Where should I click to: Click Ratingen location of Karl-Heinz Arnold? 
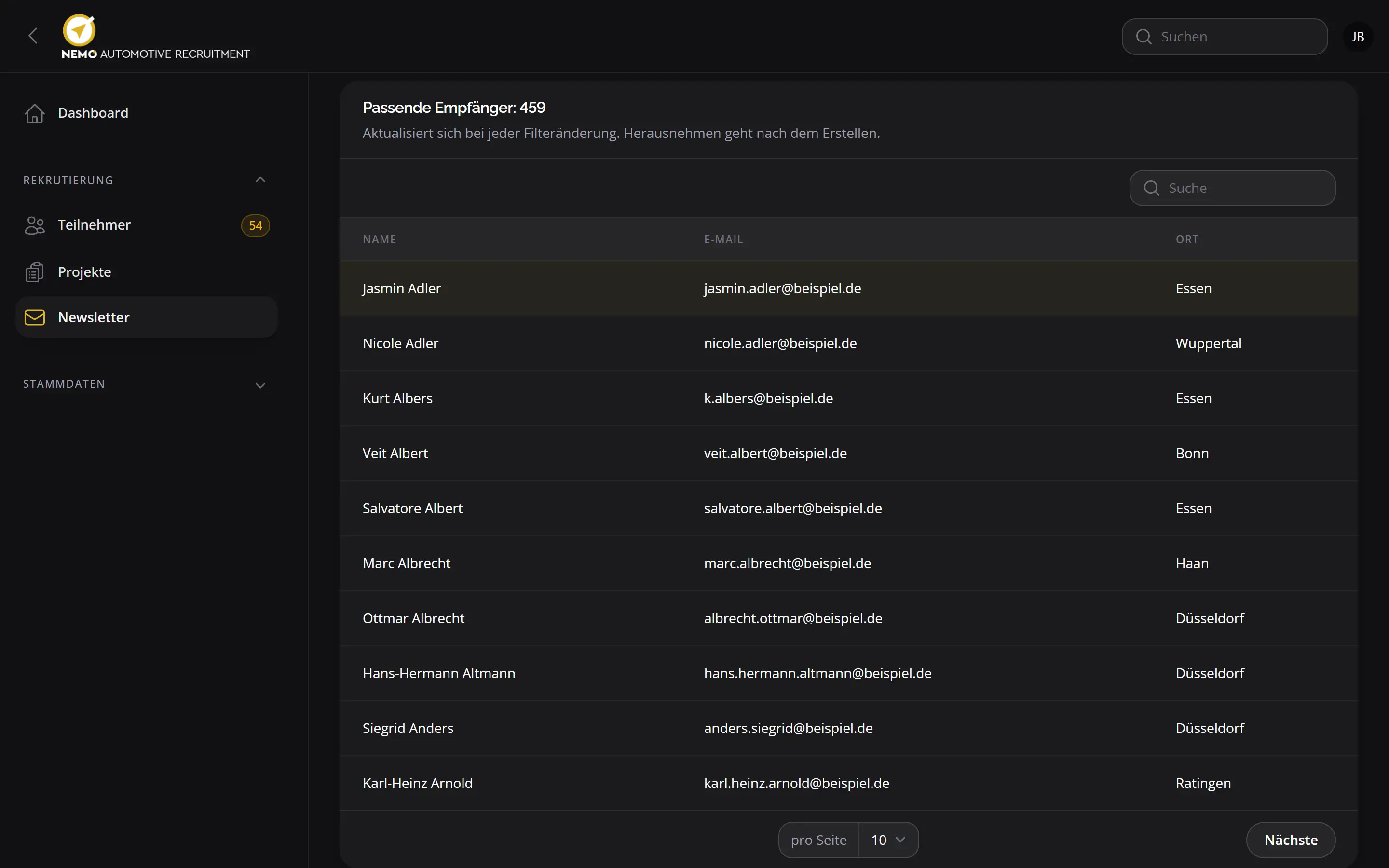1203,784
